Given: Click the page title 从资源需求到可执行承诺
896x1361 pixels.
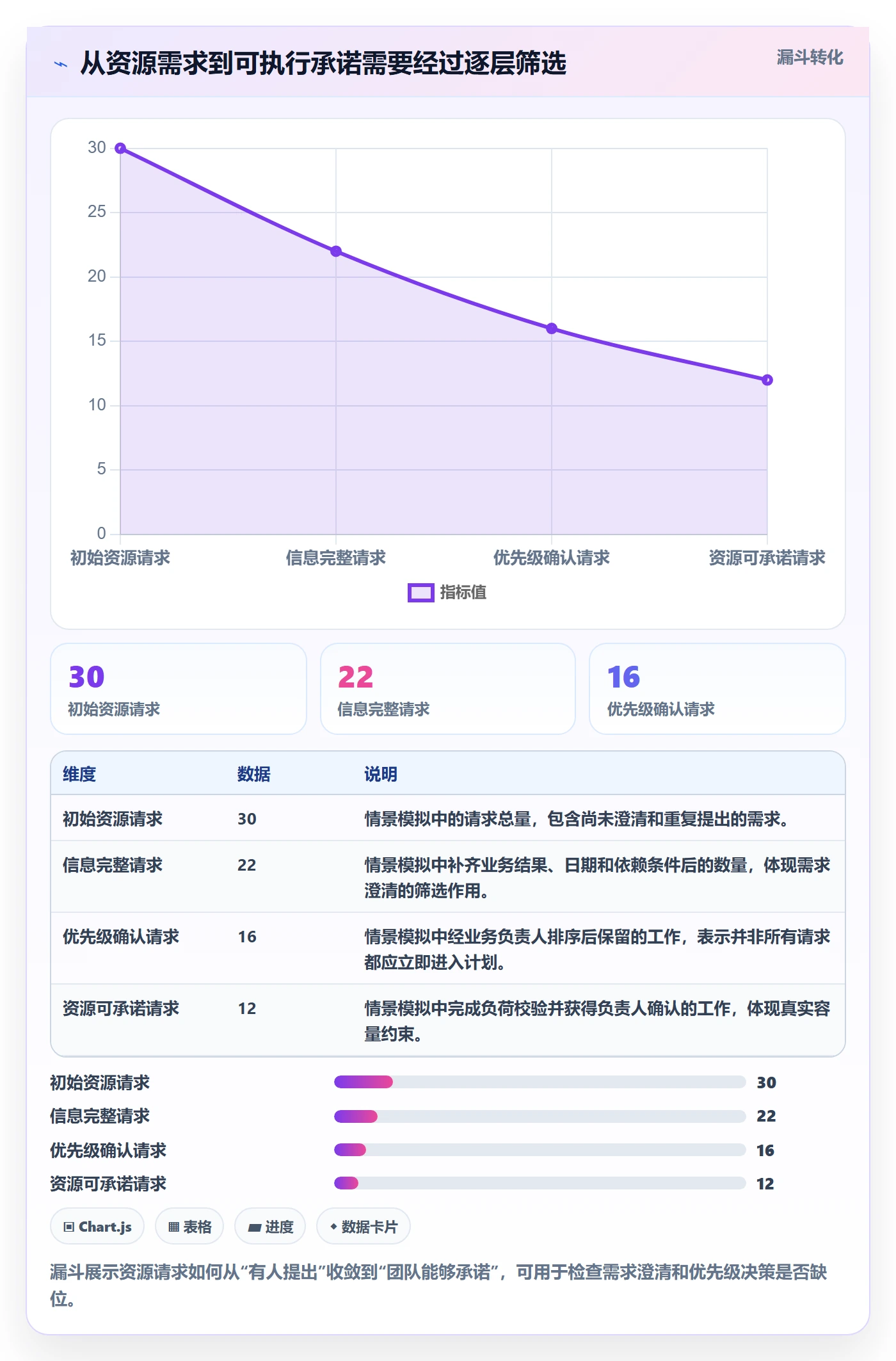Looking at the screenshot, I should 323,63.
